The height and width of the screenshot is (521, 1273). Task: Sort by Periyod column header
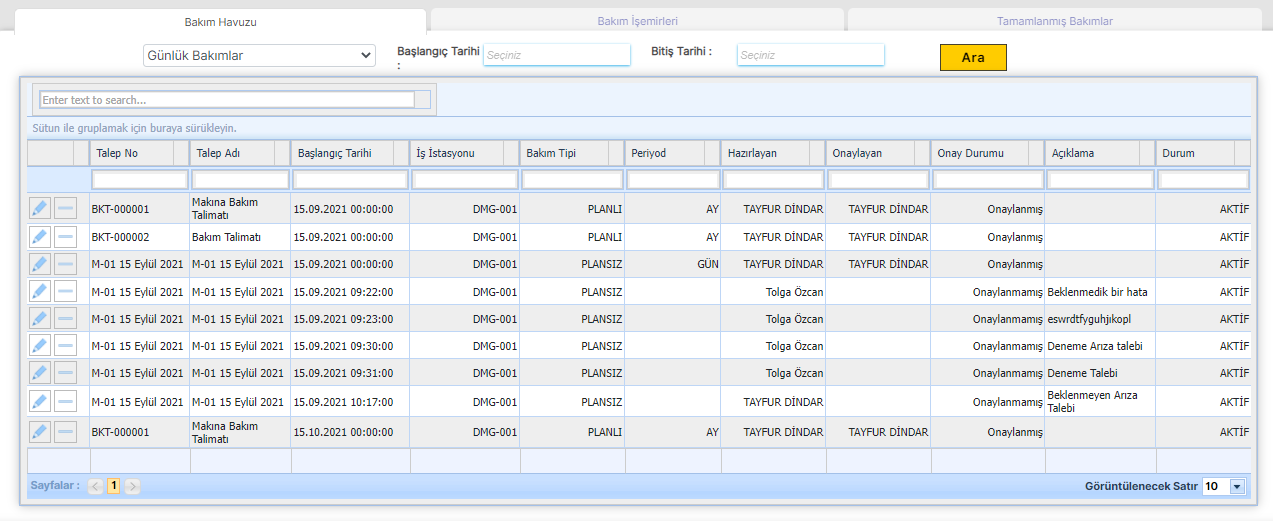point(673,153)
